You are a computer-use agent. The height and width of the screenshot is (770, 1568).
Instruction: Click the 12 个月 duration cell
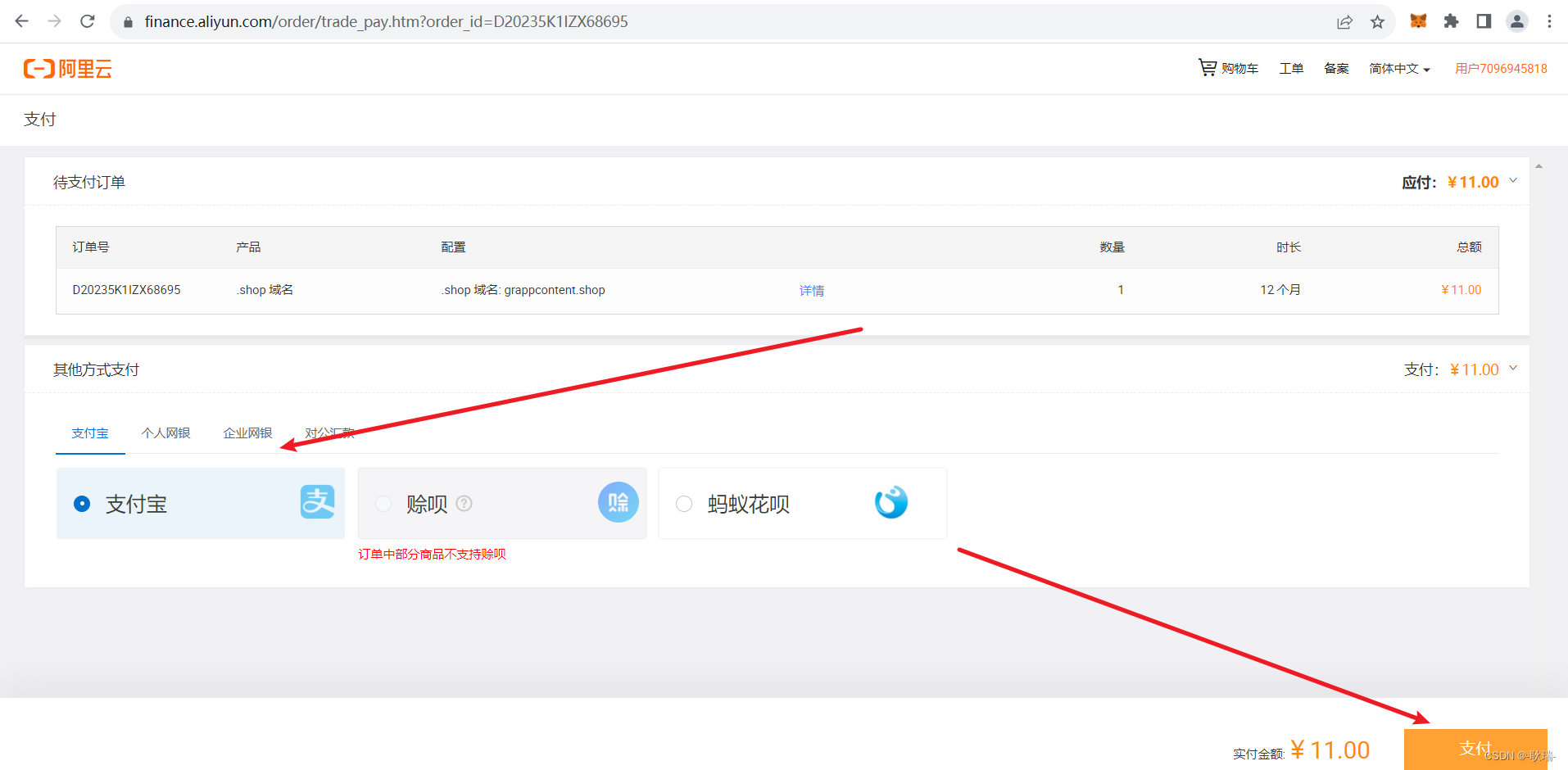(x=1280, y=290)
